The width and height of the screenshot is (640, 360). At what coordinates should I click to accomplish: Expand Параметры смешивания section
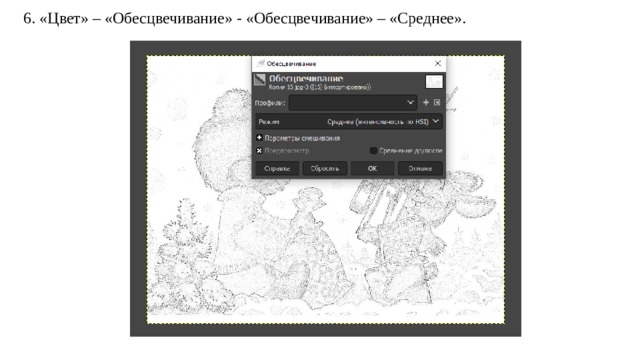(x=259, y=138)
